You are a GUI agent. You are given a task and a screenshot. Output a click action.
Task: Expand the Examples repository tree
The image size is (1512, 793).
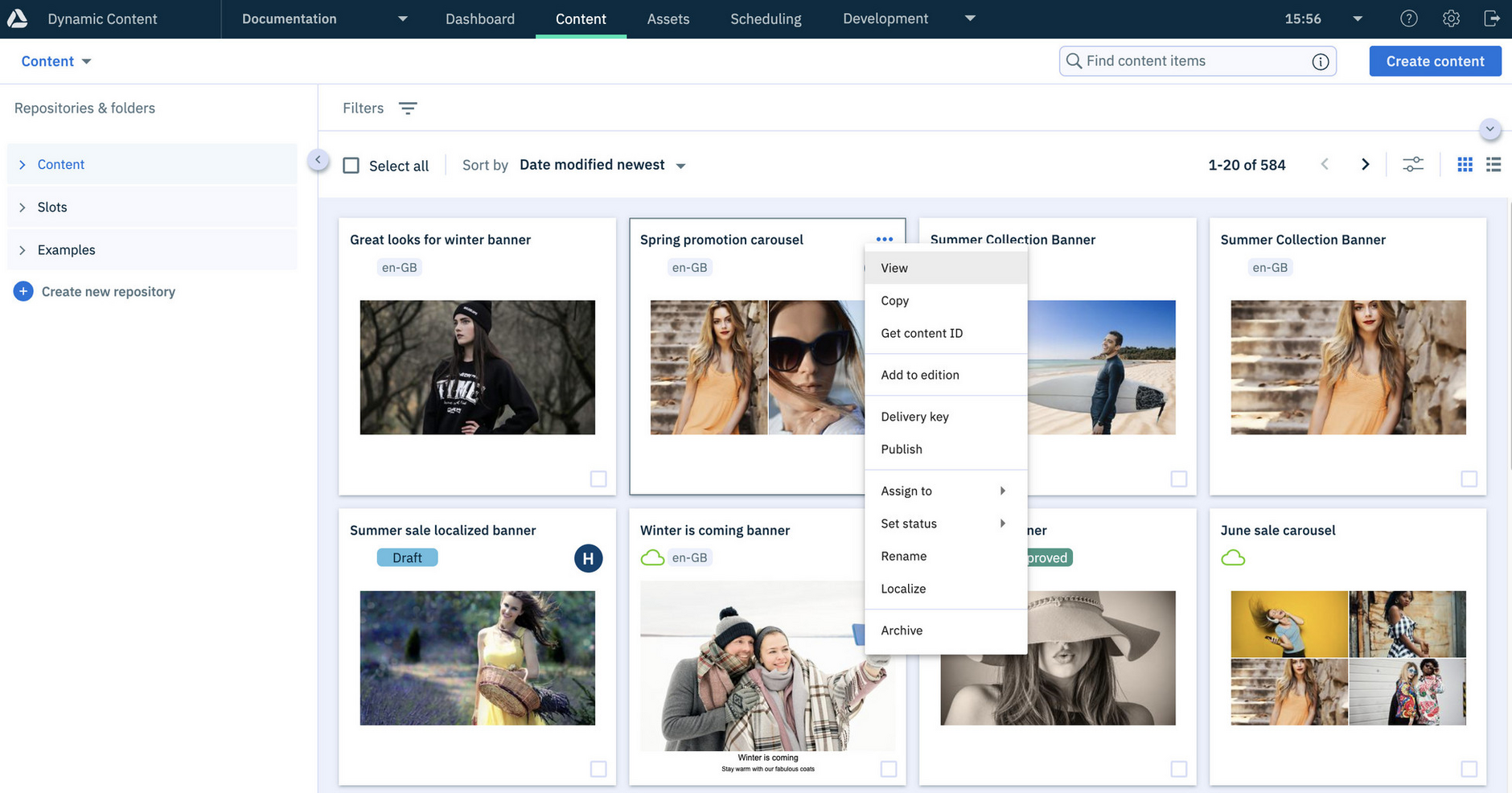click(x=23, y=250)
